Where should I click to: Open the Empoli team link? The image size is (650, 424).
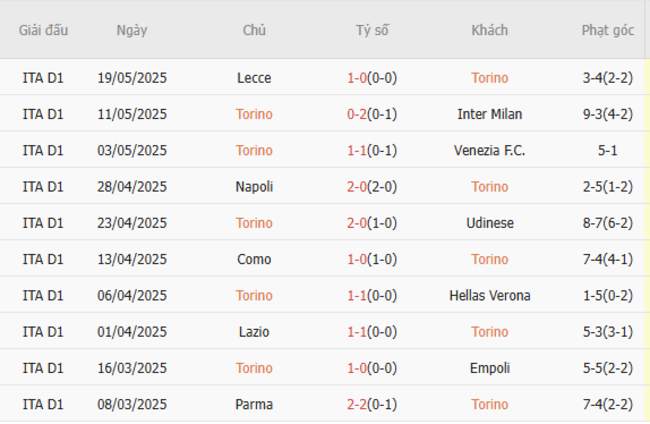[490, 368]
